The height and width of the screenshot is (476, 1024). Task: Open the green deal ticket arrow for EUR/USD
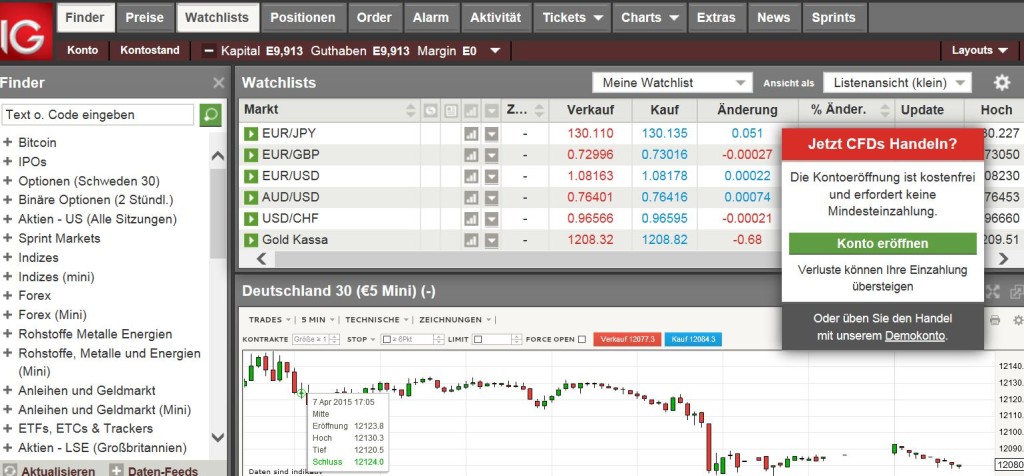coord(251,177)
